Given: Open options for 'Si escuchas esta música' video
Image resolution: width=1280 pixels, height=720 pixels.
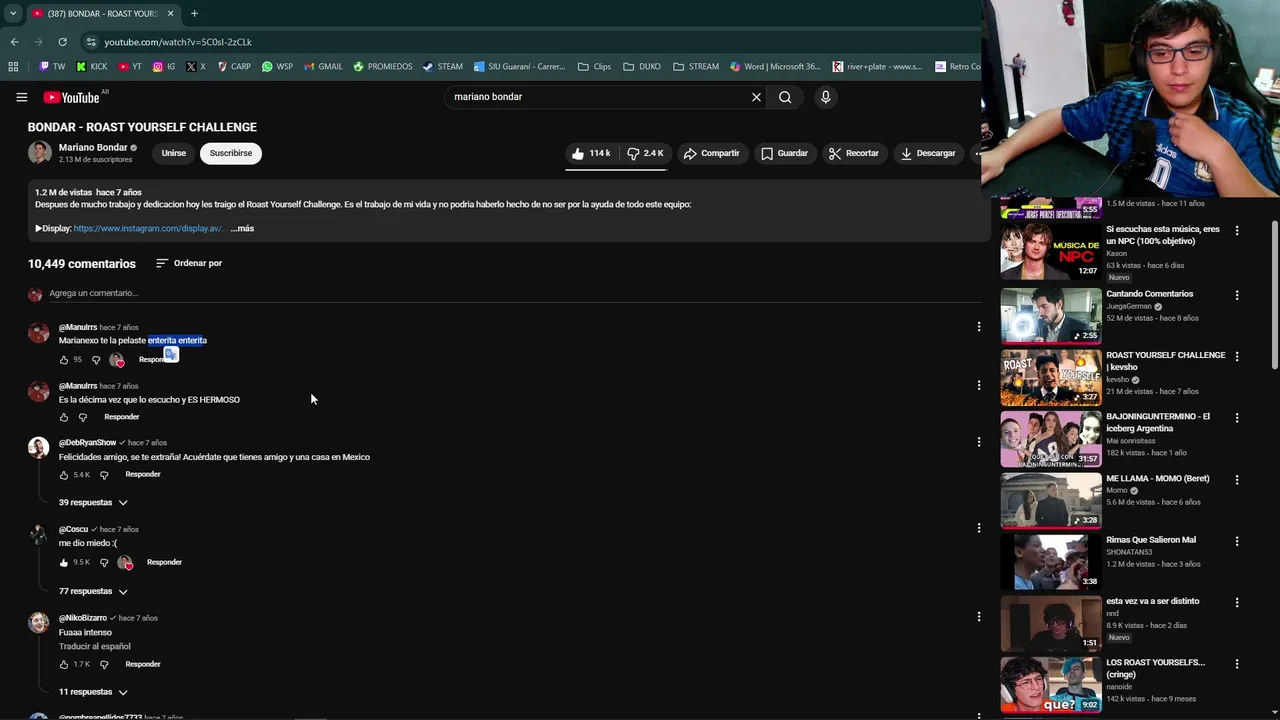Looking at the screenshot, I should 1237,230.
